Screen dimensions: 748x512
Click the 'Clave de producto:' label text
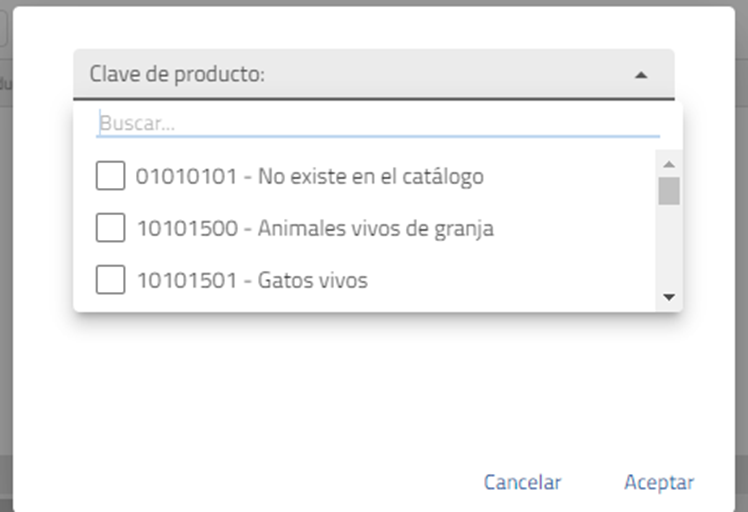coord(177,74)
